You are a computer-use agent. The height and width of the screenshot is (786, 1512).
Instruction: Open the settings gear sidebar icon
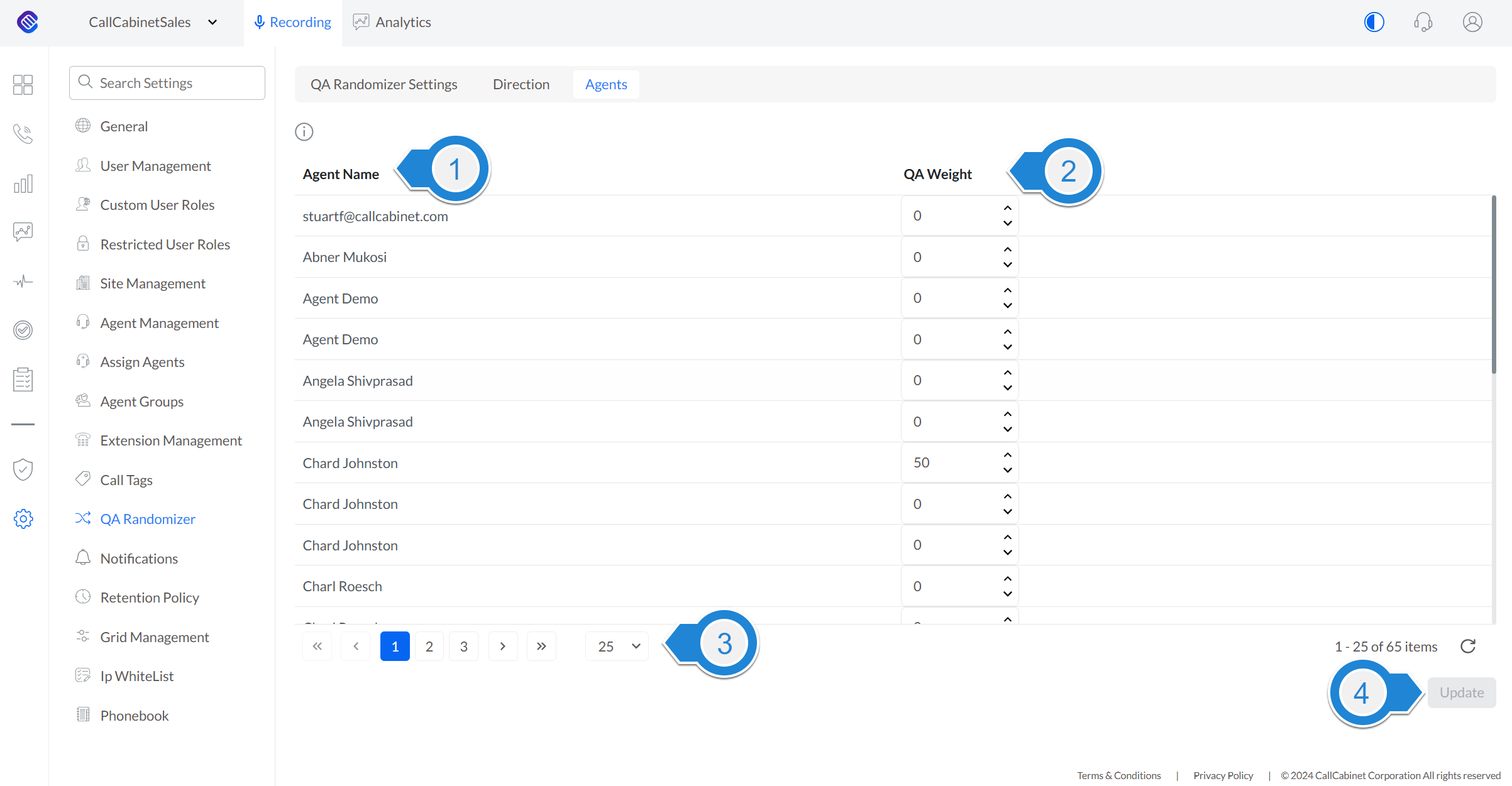23,519
